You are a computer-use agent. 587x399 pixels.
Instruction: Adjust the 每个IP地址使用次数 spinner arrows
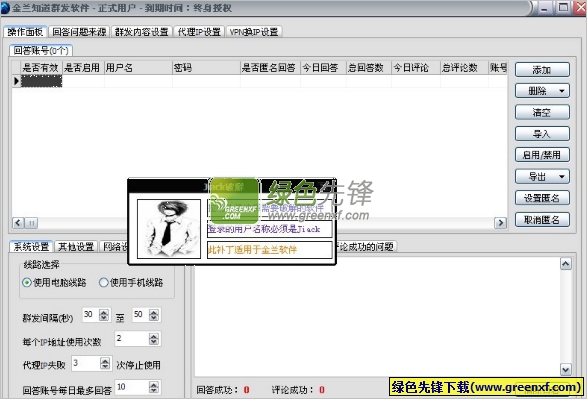coord(153,339)
